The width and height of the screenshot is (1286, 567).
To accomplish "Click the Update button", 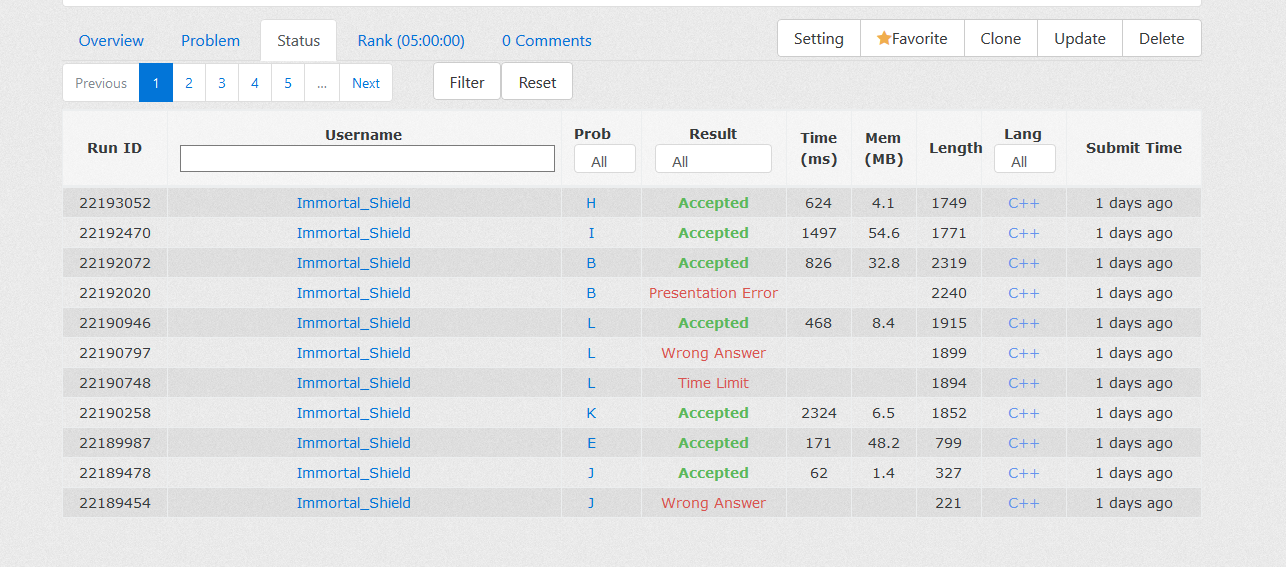I will pyautogui.click(x=1079, y=39).
